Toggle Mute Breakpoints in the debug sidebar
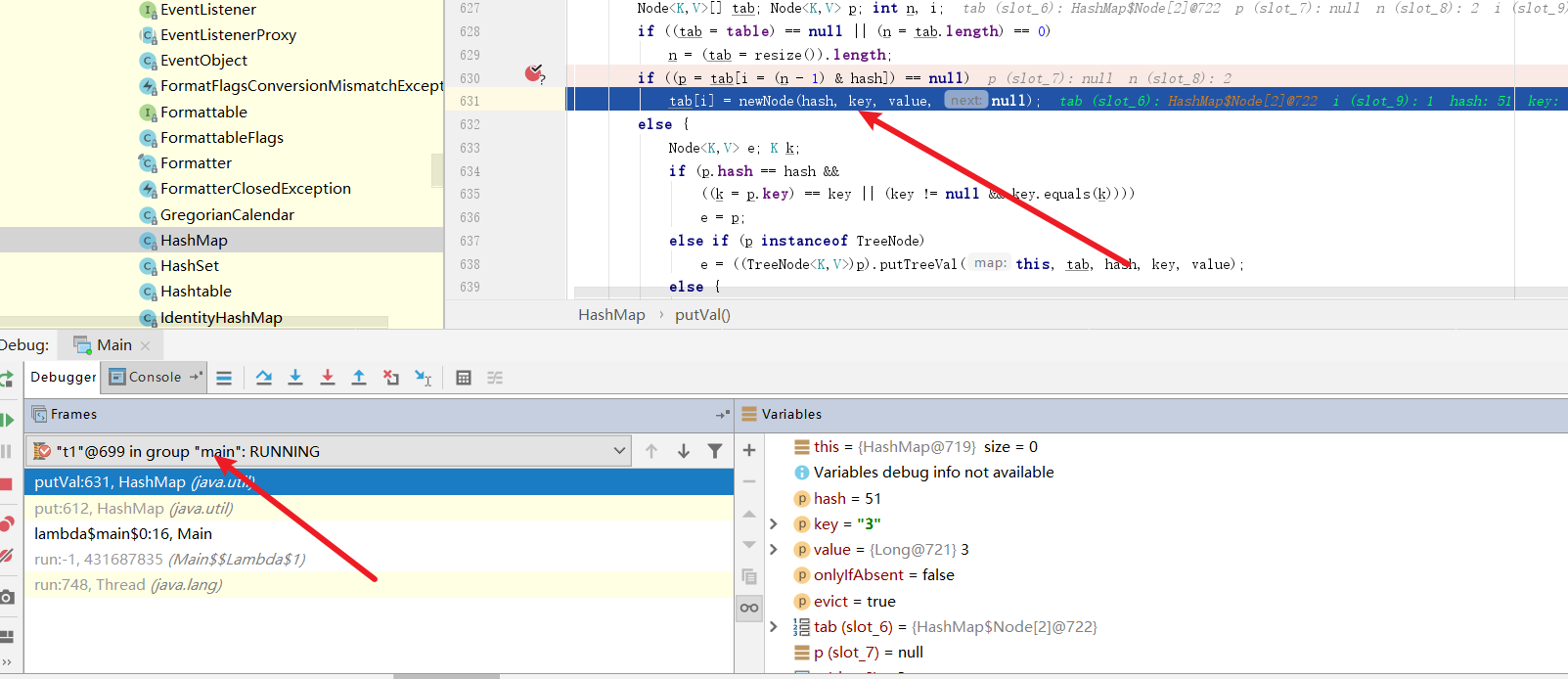Screen dimensions: 1568x679 [x=7, y=556]
